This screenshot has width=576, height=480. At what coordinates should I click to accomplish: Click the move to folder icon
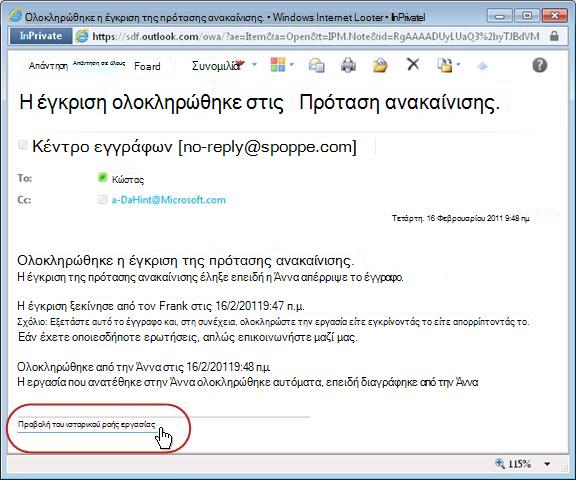click(x=380, y=65)
